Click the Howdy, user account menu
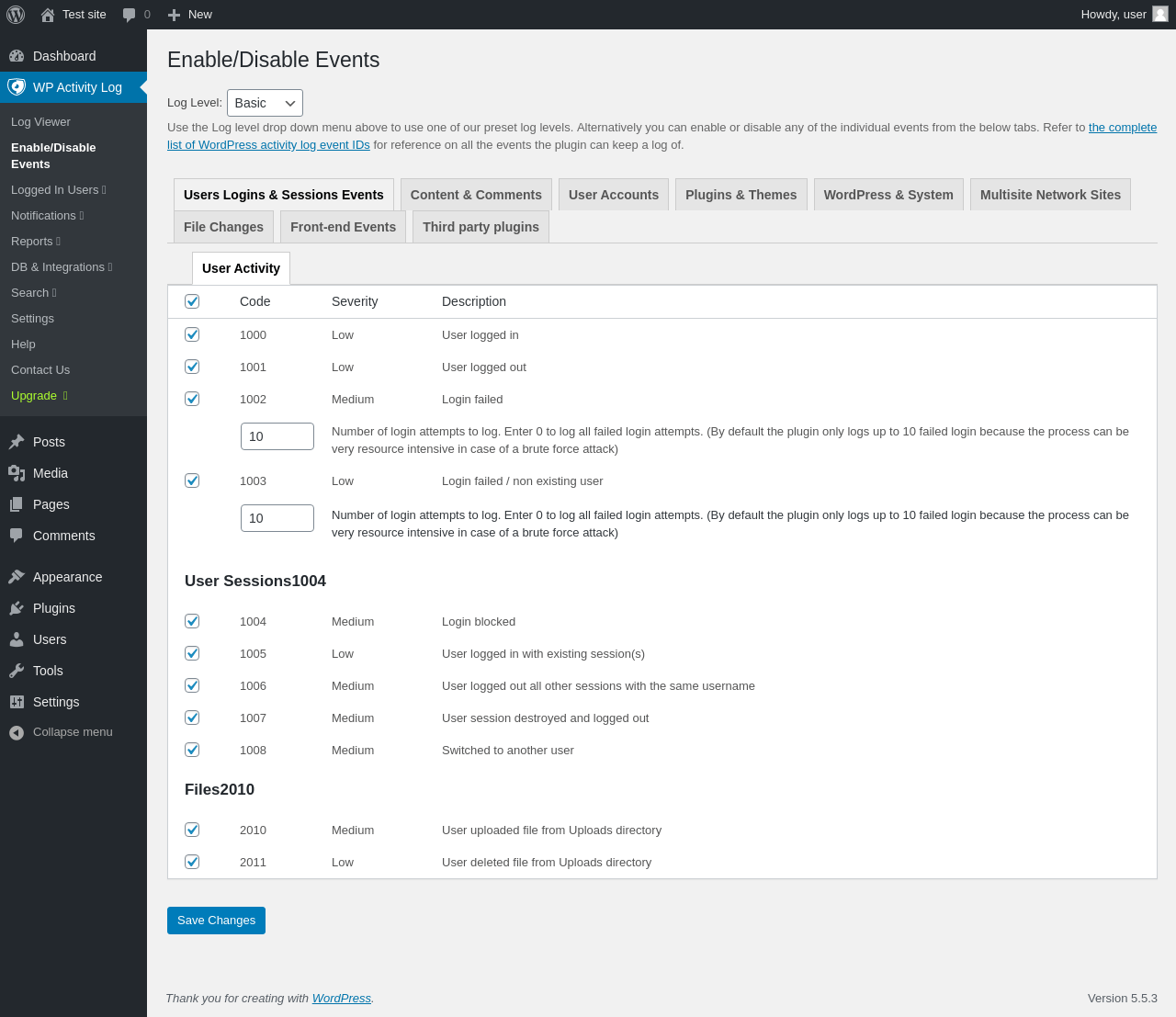The image size is (1176, 1017). 1124,15
